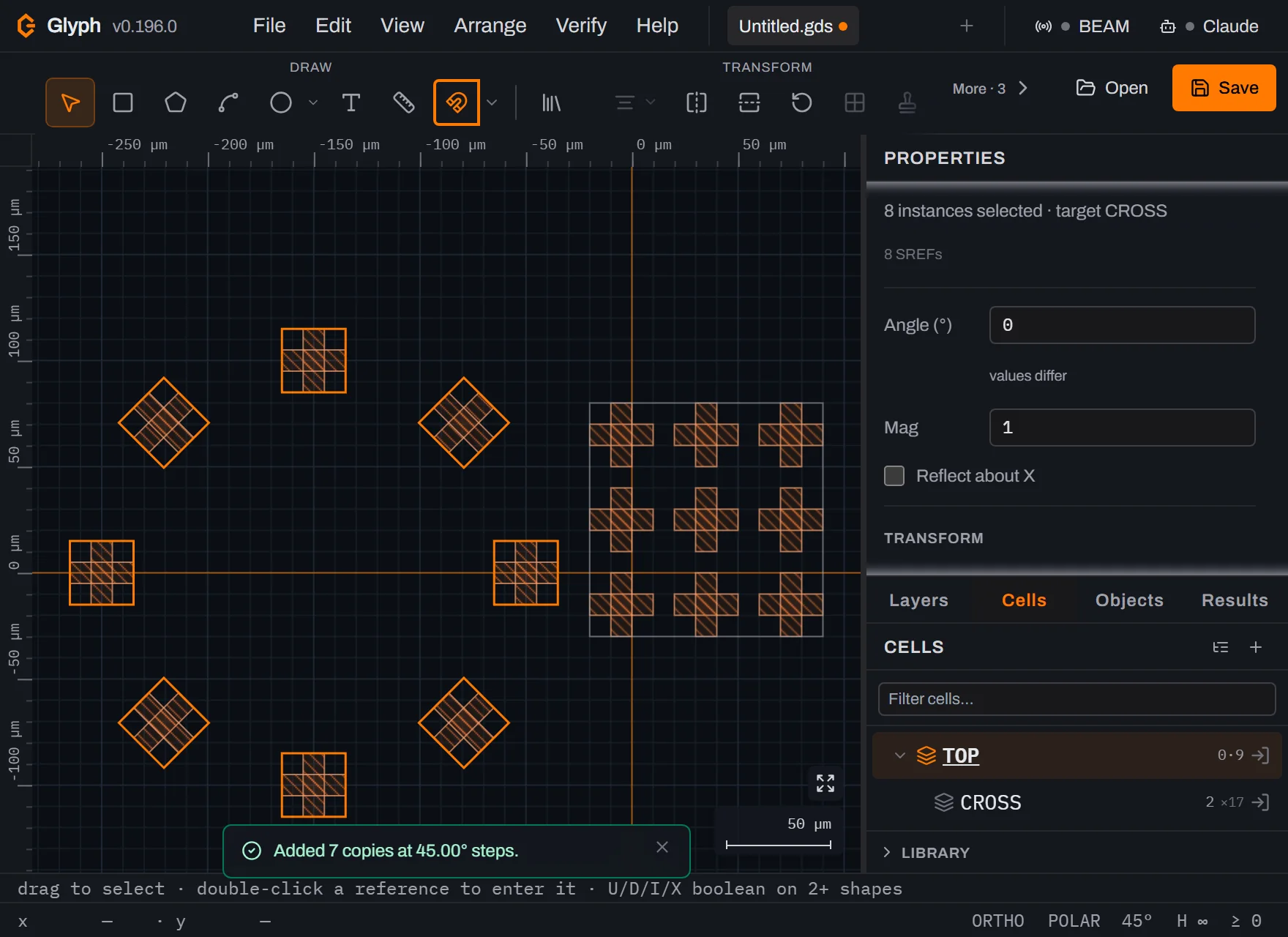Toggle Reflect about X checkbox
This screenshot has height=937, width=1288.
pos(894,476)
